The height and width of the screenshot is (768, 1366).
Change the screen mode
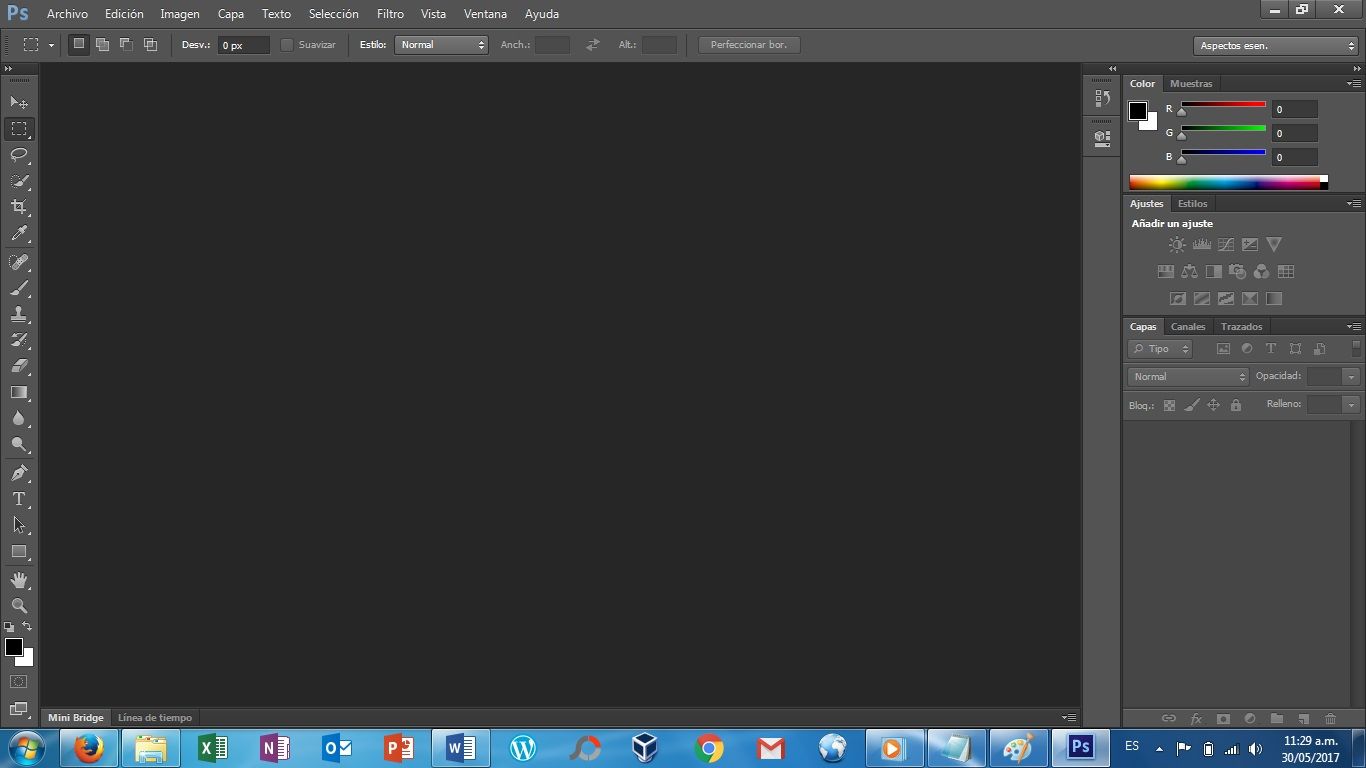(19, 709)
